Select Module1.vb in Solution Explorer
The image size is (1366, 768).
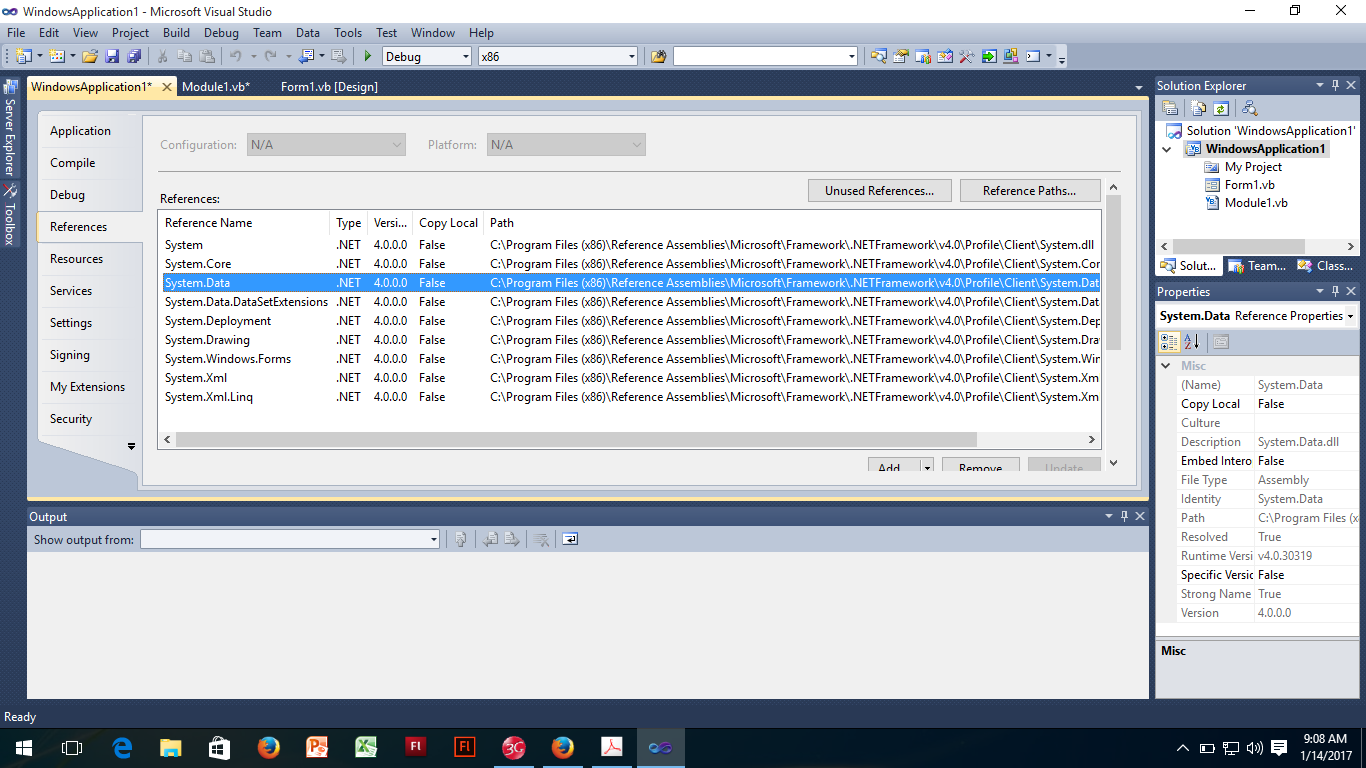(x=1256, y=203)
